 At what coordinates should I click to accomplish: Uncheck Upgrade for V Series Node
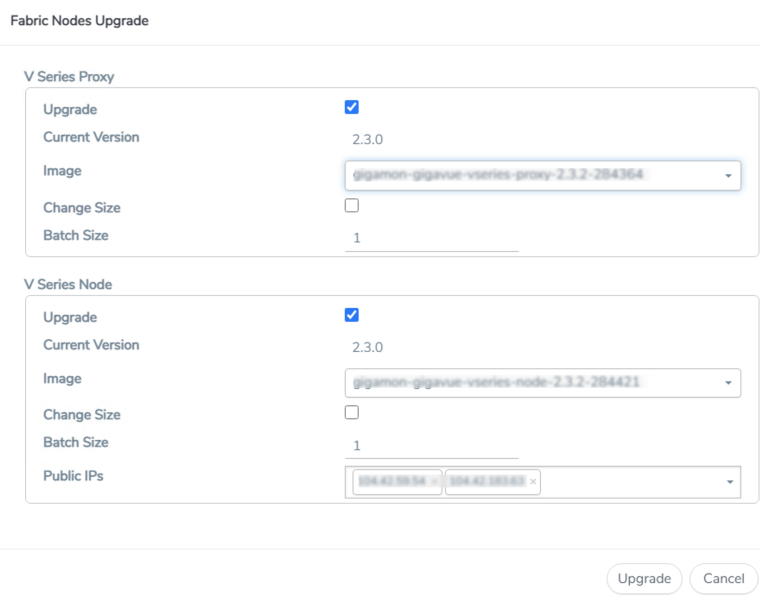coord(351,315)
